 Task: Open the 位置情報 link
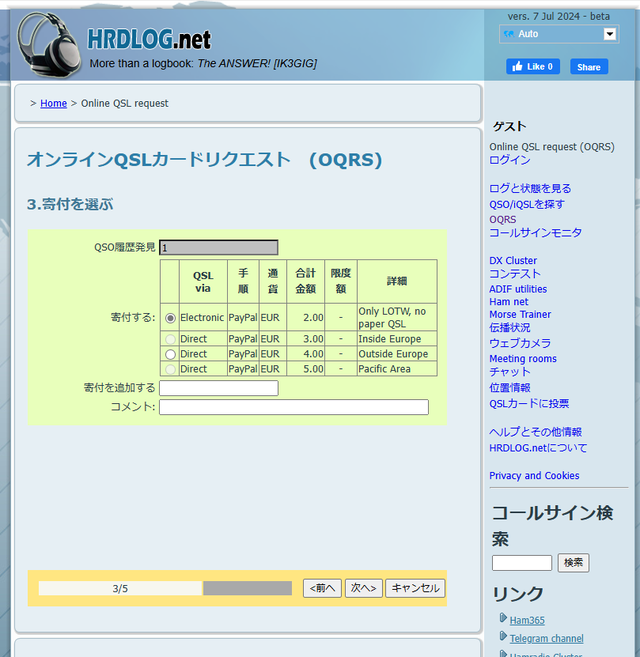click(509, 388)
